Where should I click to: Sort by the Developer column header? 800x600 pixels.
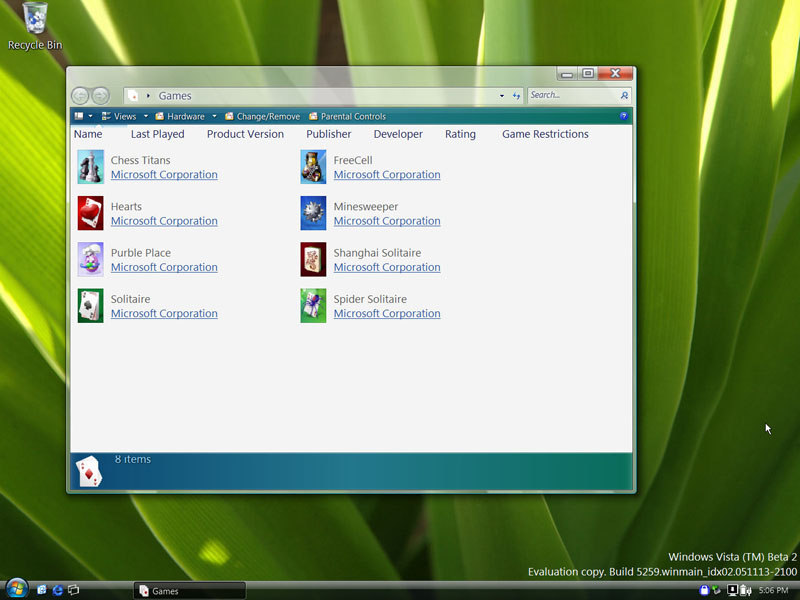coord(398,134)
